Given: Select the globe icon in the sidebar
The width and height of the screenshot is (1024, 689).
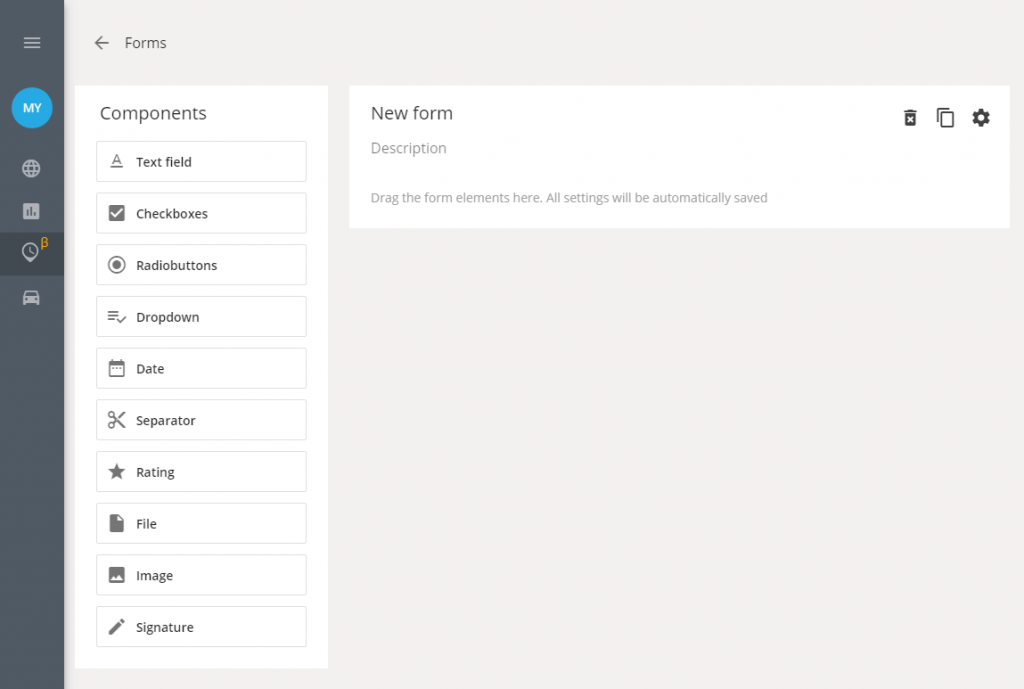Looking at the screenshot, I should (x=31, y=168).
